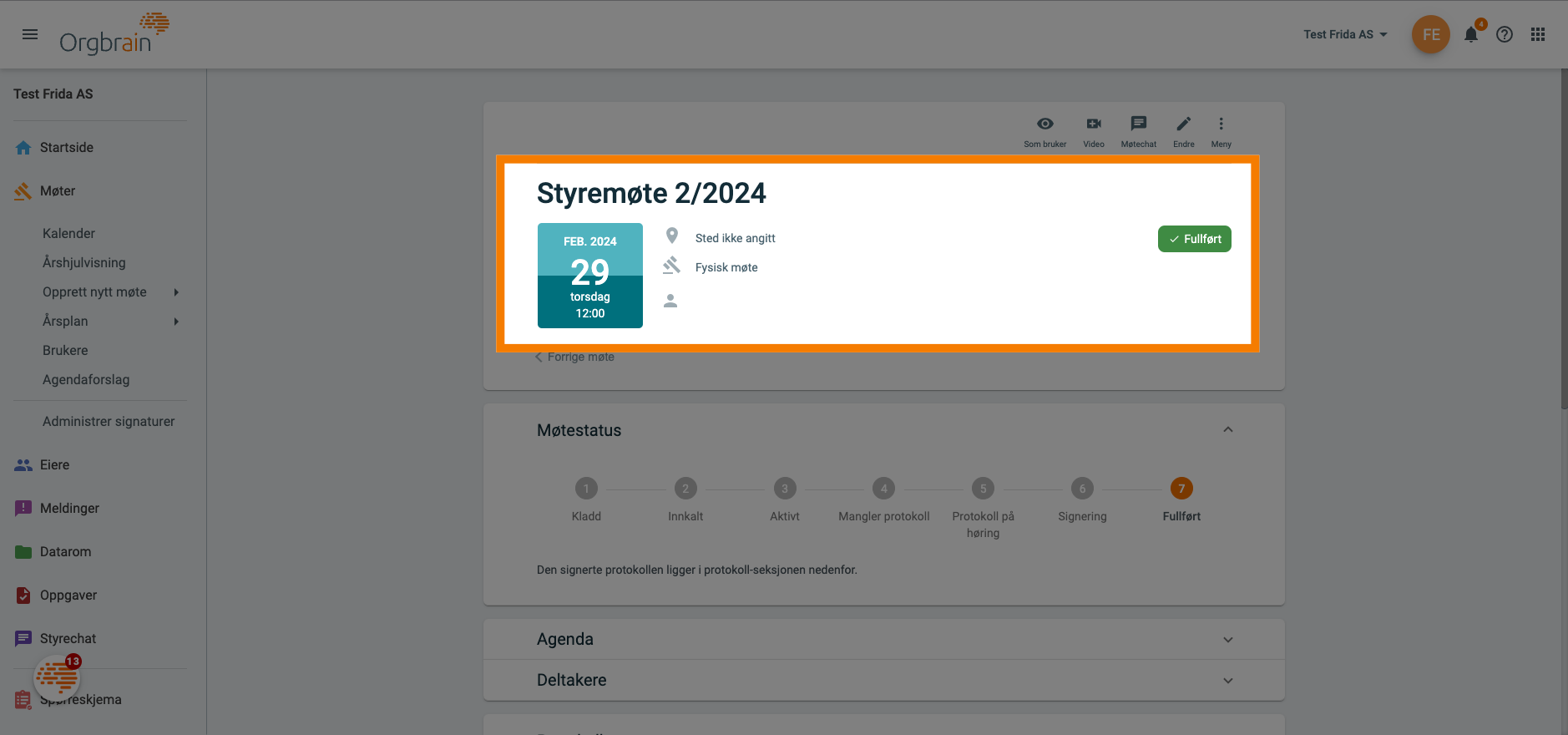The image size is (1568, 735).
Task: Open the hamburger navigation menu
Action: (x=30, y=34)
